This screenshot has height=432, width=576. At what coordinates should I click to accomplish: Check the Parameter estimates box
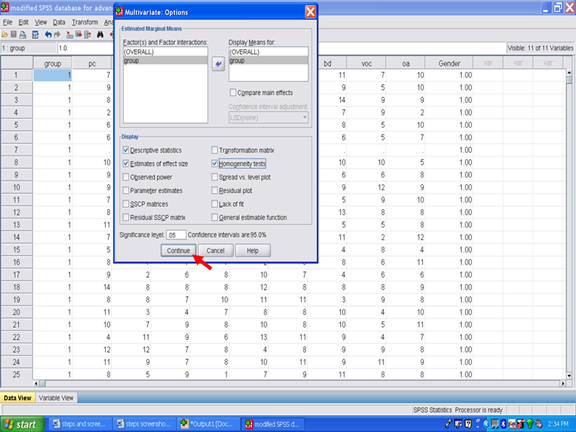click(126, 190)
